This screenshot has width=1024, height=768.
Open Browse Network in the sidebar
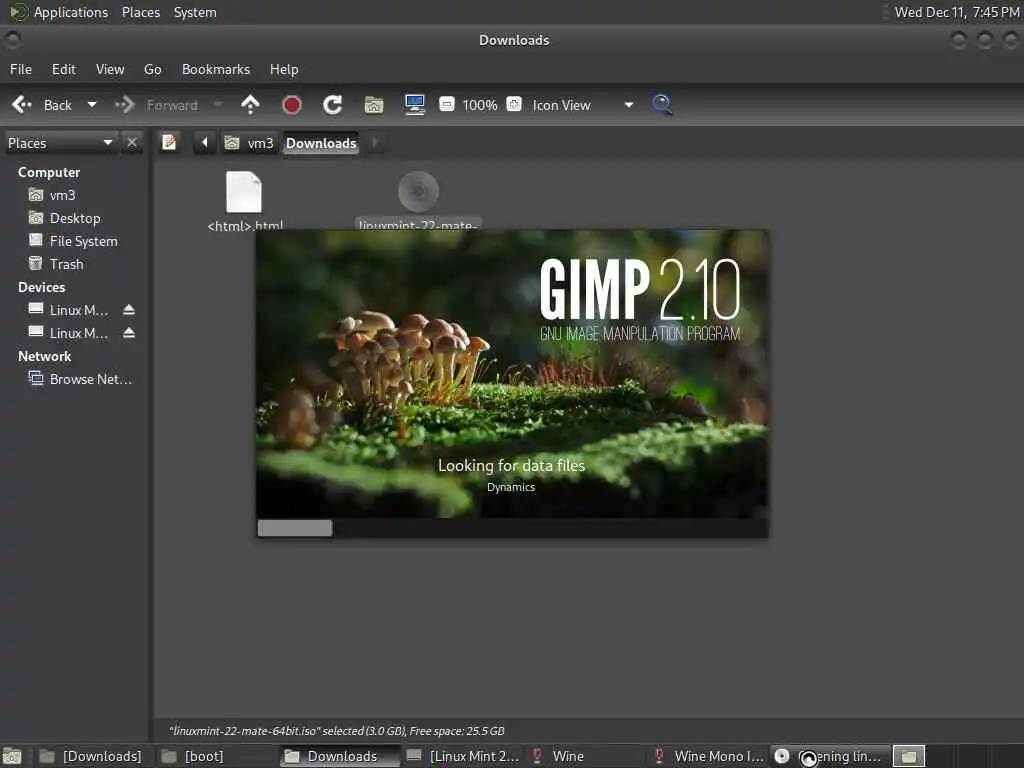click(x=81, y=379)
